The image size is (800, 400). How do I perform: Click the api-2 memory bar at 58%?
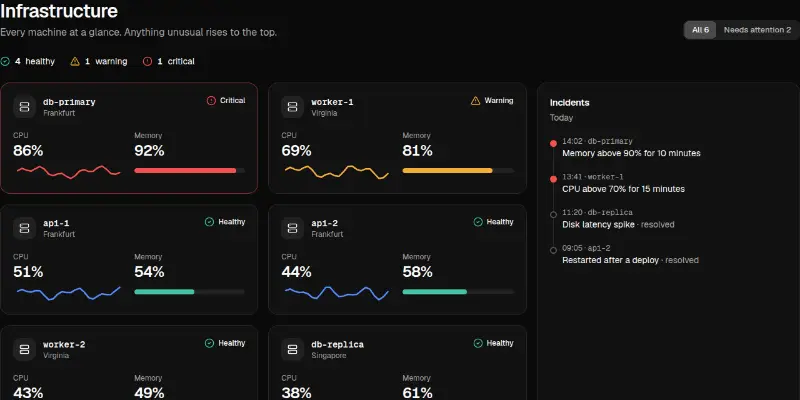click(x=458, y=292)
